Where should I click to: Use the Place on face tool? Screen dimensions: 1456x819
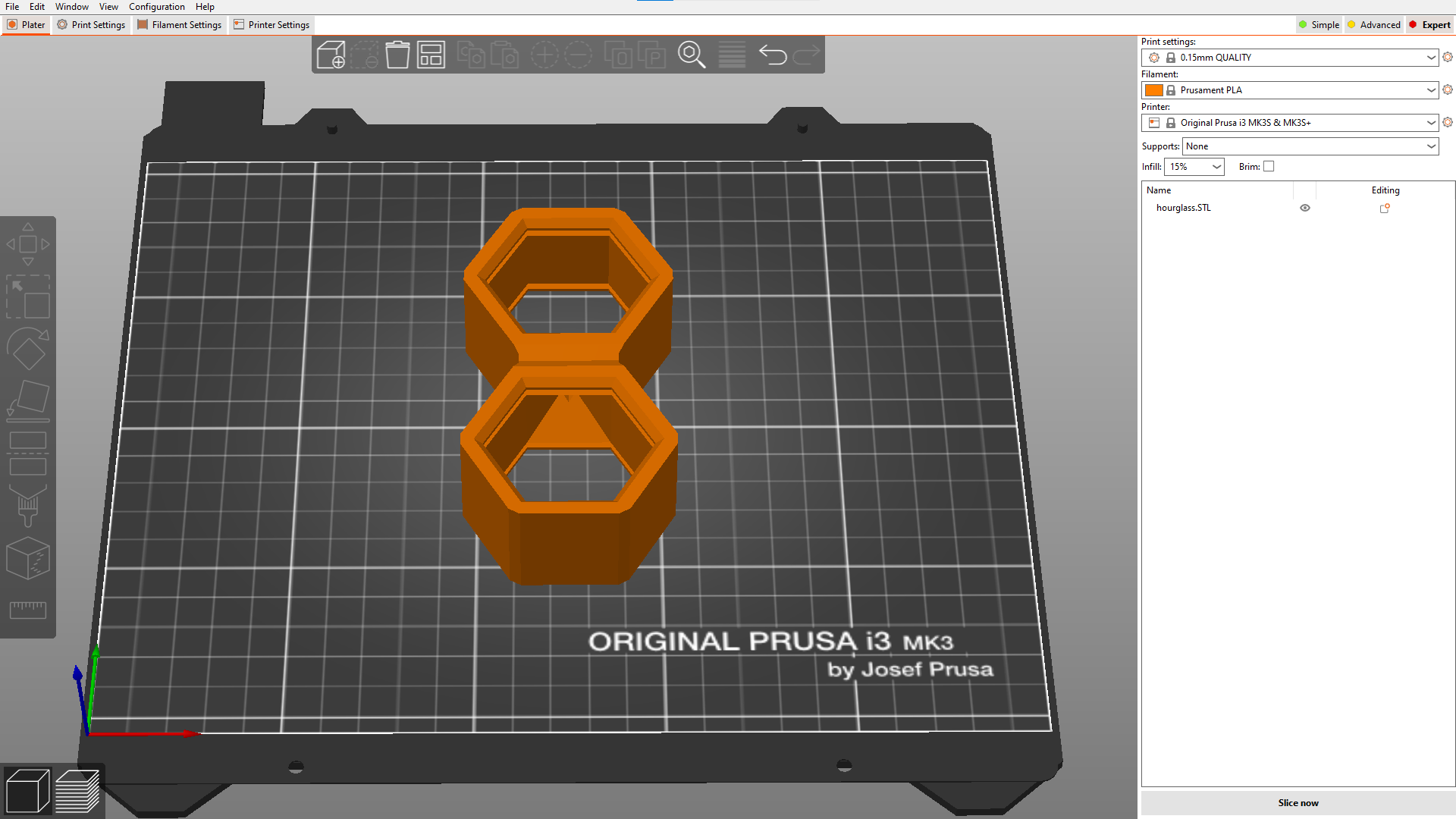(28, 400)
